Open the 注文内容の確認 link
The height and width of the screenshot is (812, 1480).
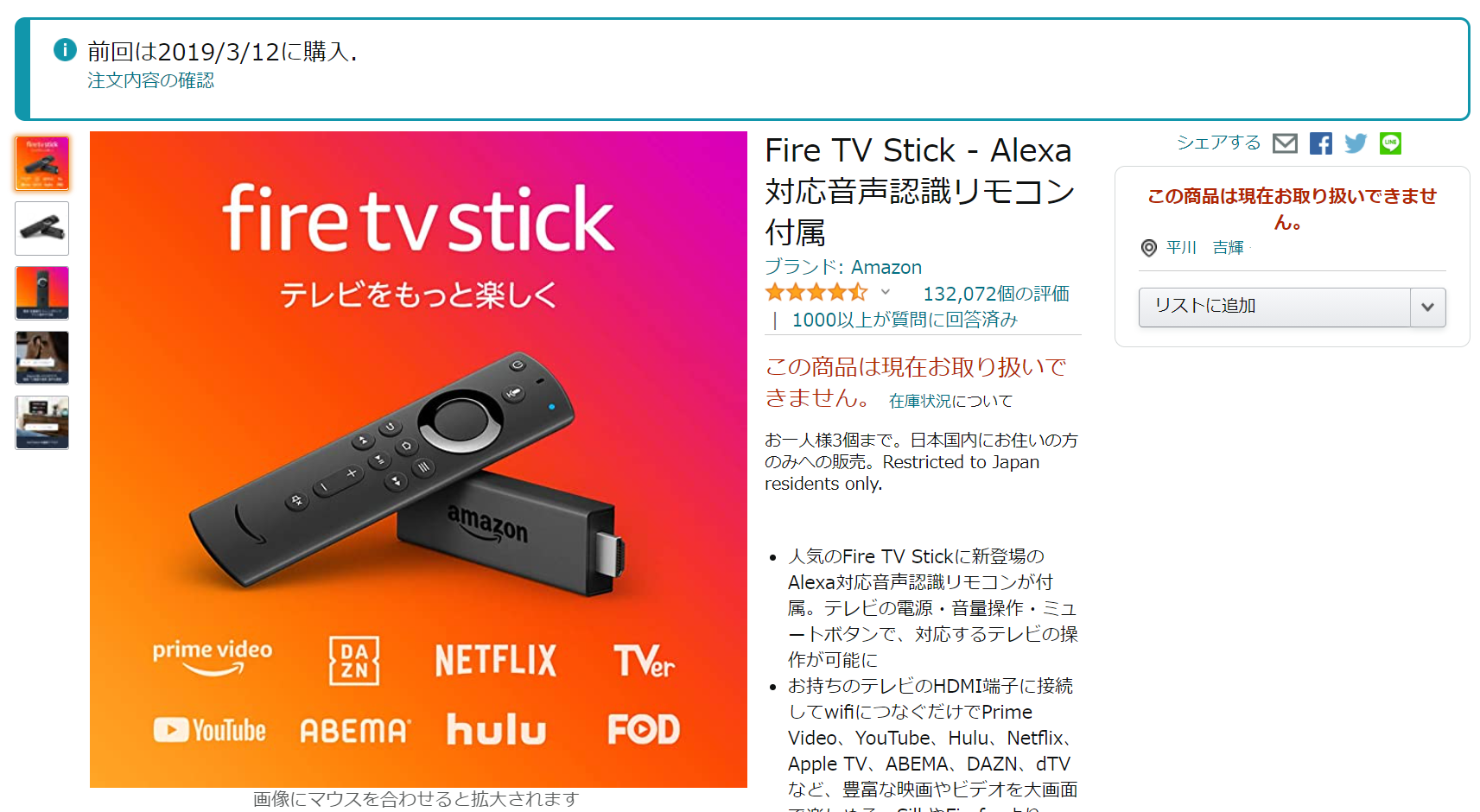click(x=150, y=80)
